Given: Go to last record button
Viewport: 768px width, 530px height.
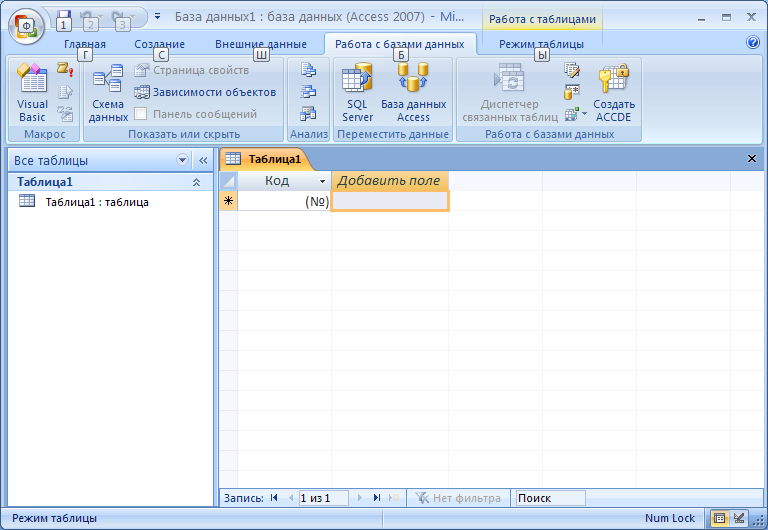Looking at the screenshot, I should [x=376, y=498].
